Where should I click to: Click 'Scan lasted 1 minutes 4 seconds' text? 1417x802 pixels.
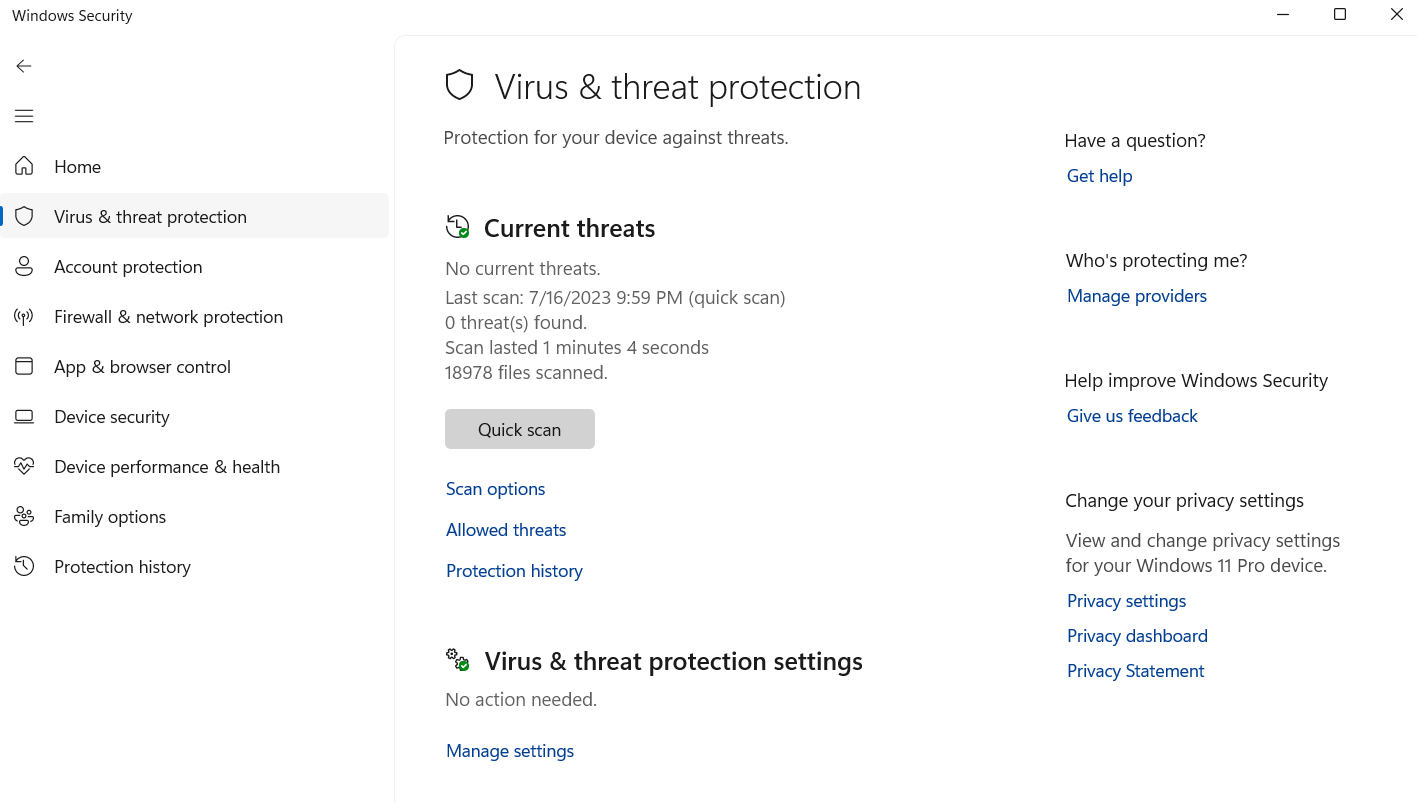coord(577,348)
